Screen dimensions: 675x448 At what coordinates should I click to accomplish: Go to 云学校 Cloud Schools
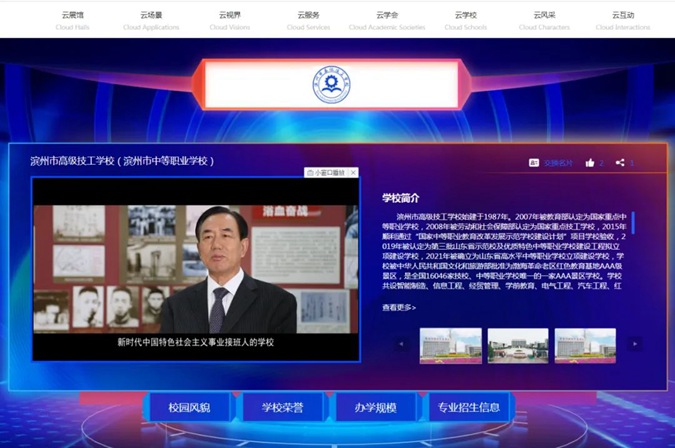tap(466, 20)
